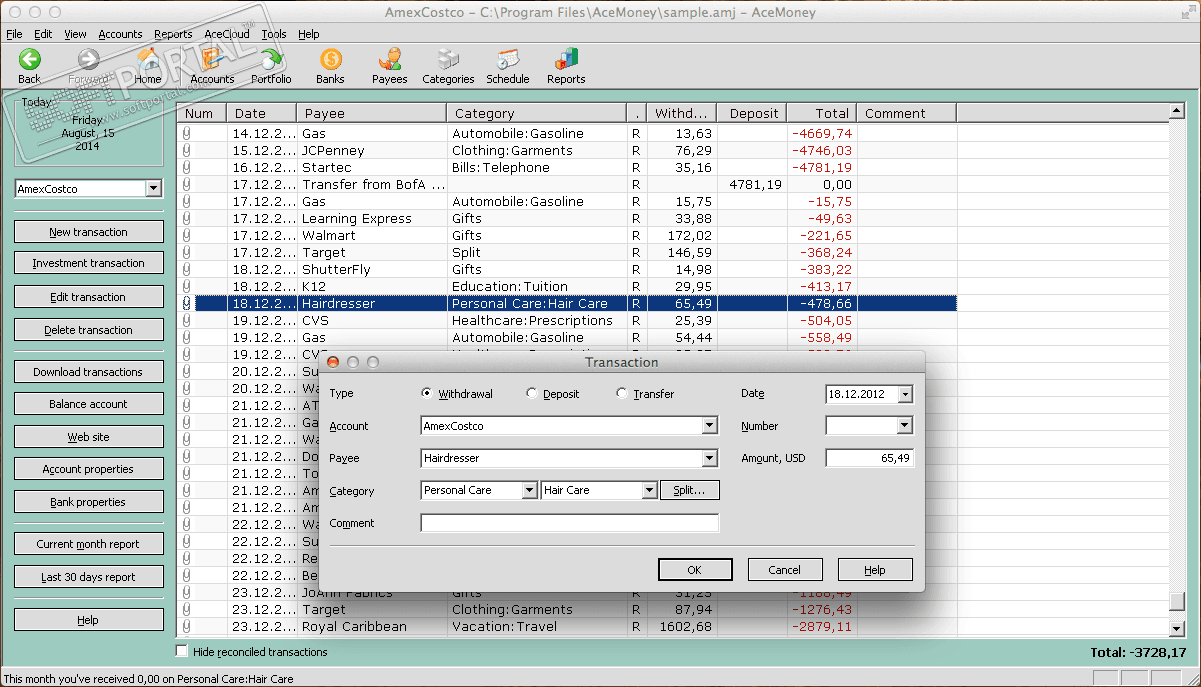This screenshot has height=687, width=1201.
Task: Open Schedule toolbar icon
Action: pos(508,66)
